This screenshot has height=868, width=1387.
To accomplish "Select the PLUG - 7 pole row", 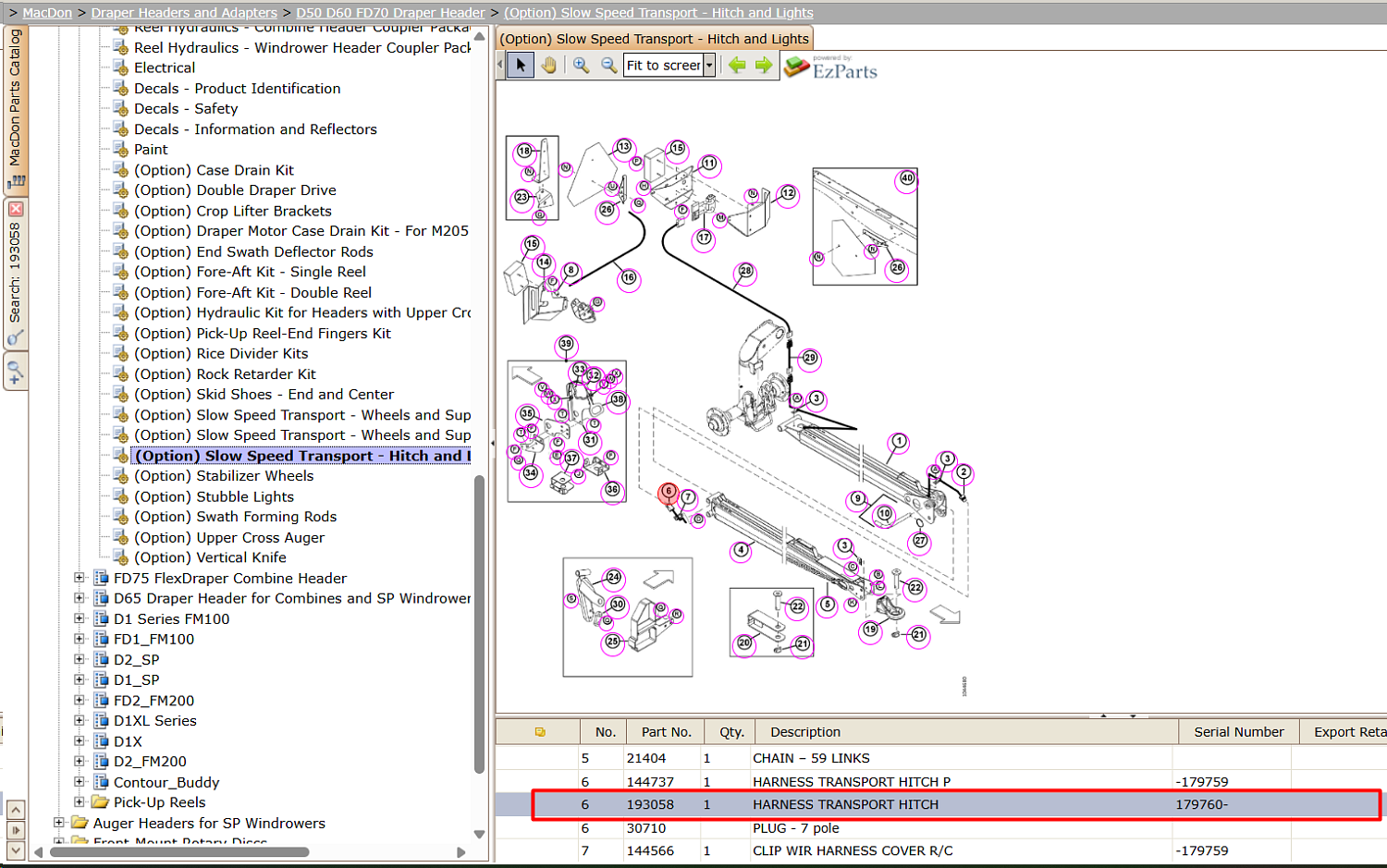I will (939, 828).
